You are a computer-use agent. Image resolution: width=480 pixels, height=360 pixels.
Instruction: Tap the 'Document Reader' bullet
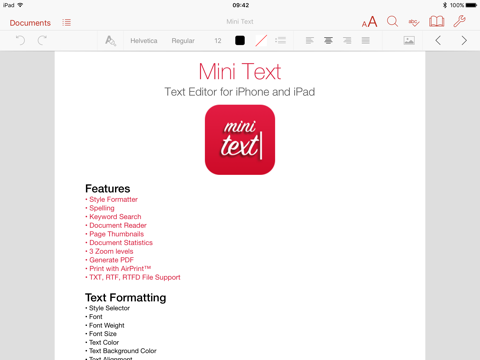click(x=116, y=225)
